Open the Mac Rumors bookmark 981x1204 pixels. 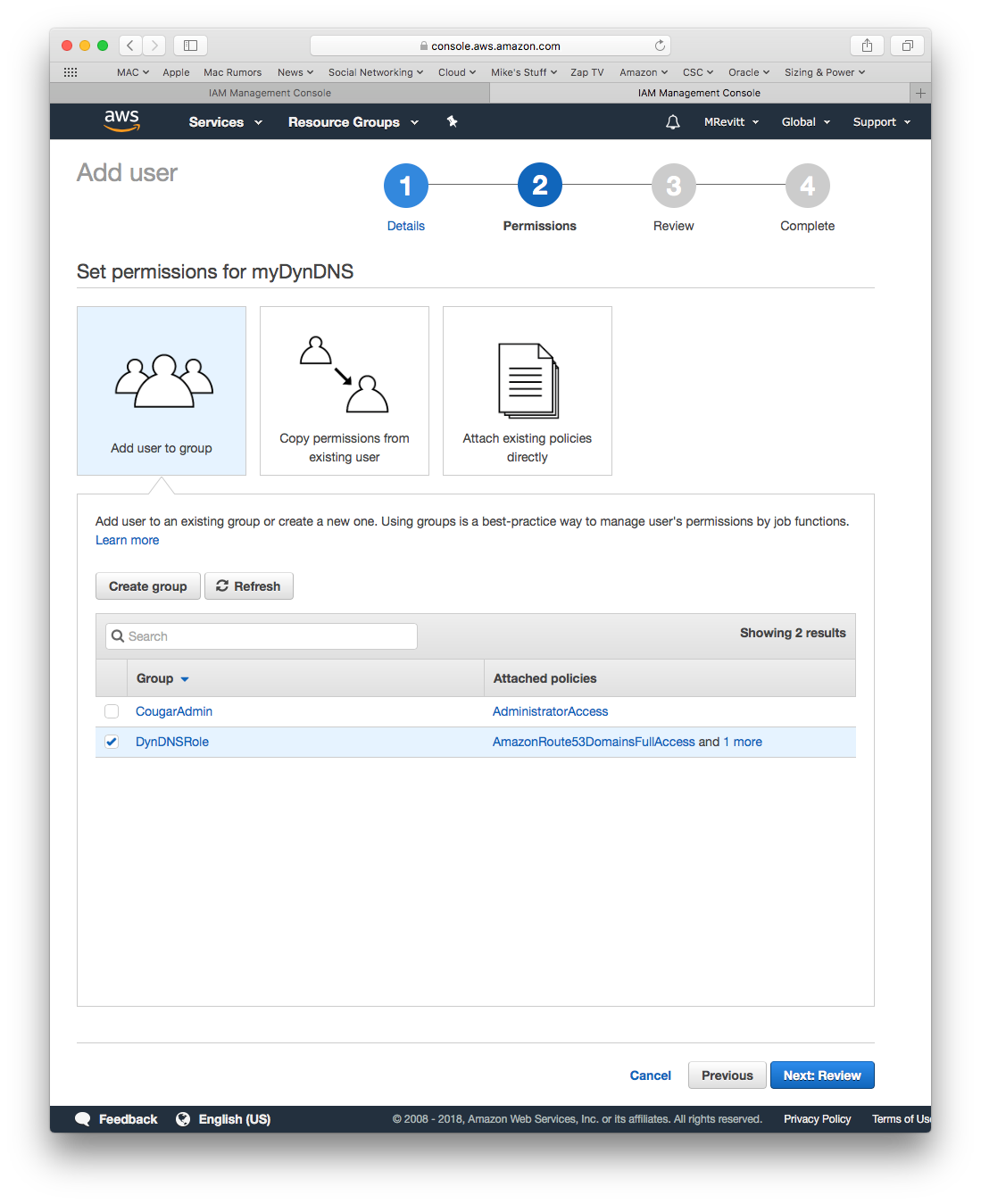(x=232, y=72)
